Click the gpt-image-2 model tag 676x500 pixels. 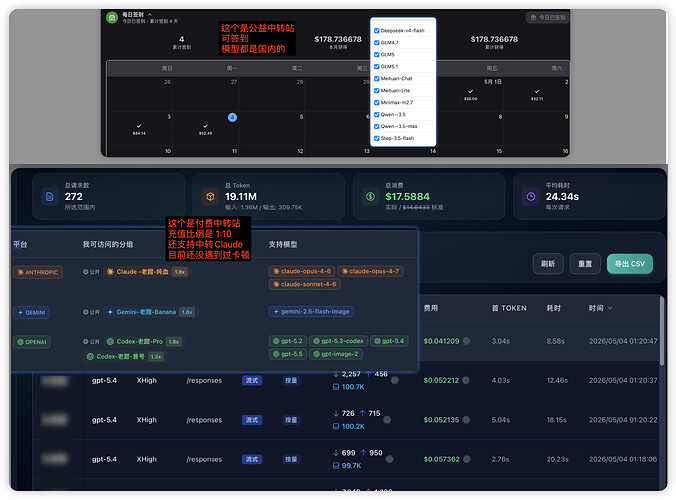[336, 354]
